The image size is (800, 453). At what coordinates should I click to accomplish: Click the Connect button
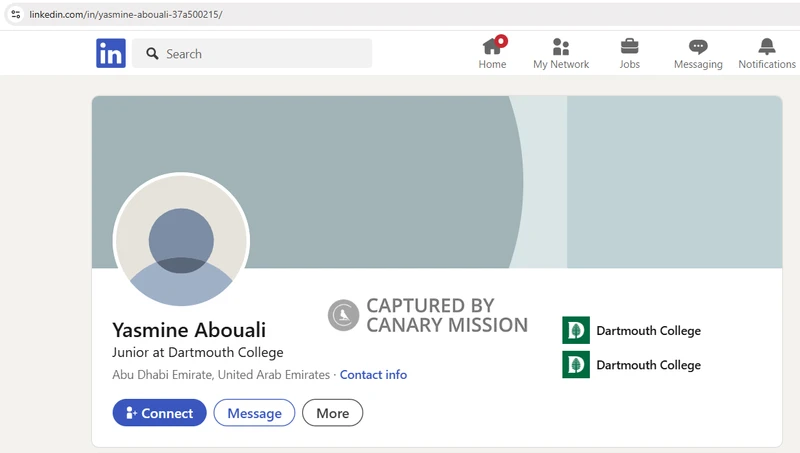coord(159,413)
